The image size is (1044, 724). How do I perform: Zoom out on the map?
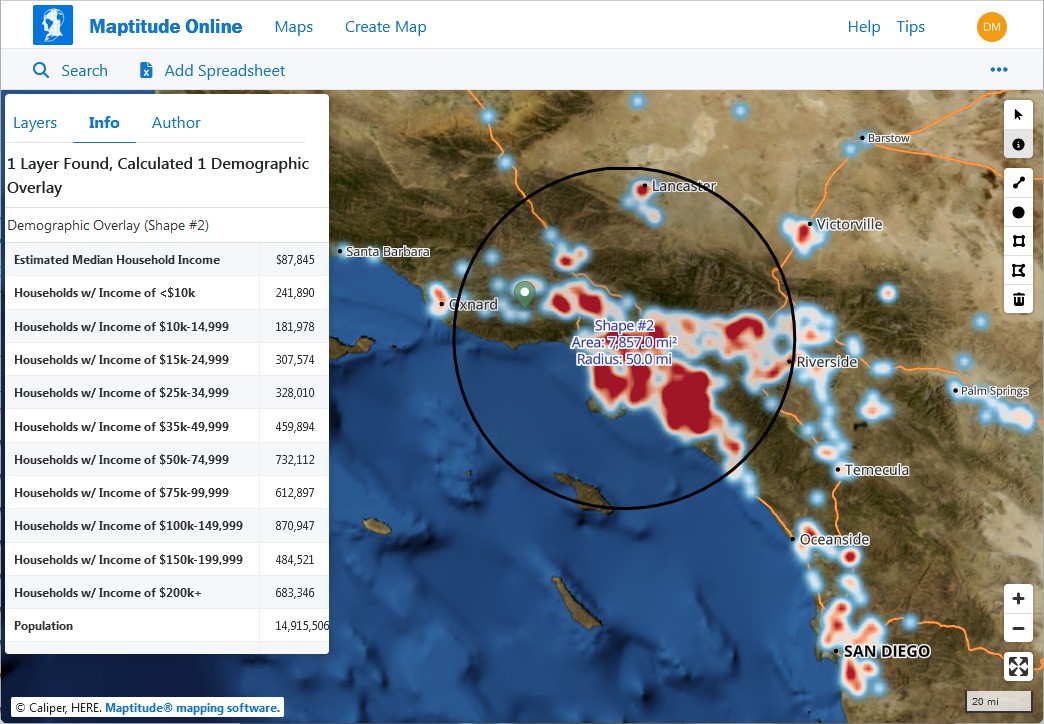pos(1018,629)
